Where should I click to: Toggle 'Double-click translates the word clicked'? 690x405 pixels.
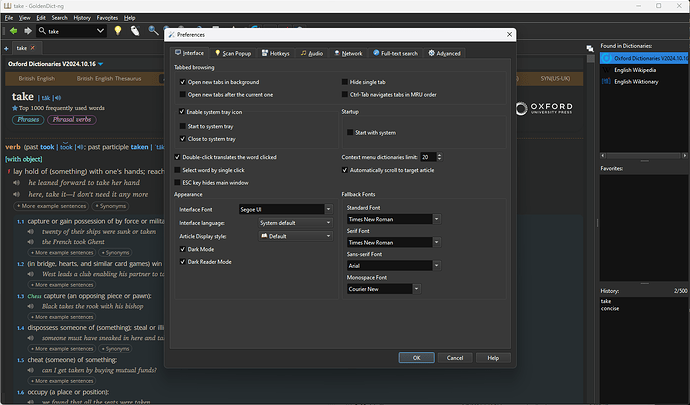[177, 157]
